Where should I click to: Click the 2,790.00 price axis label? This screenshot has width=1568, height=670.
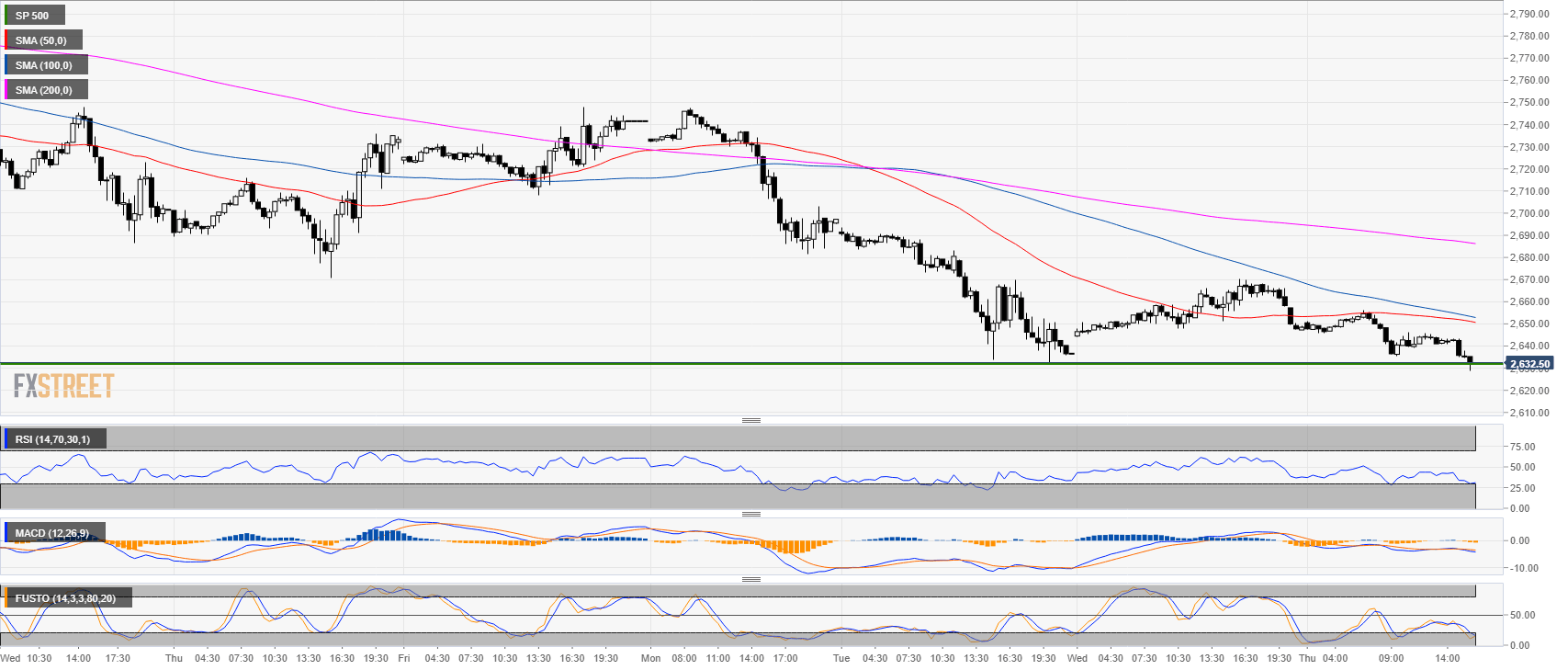tap(1529, 14)
